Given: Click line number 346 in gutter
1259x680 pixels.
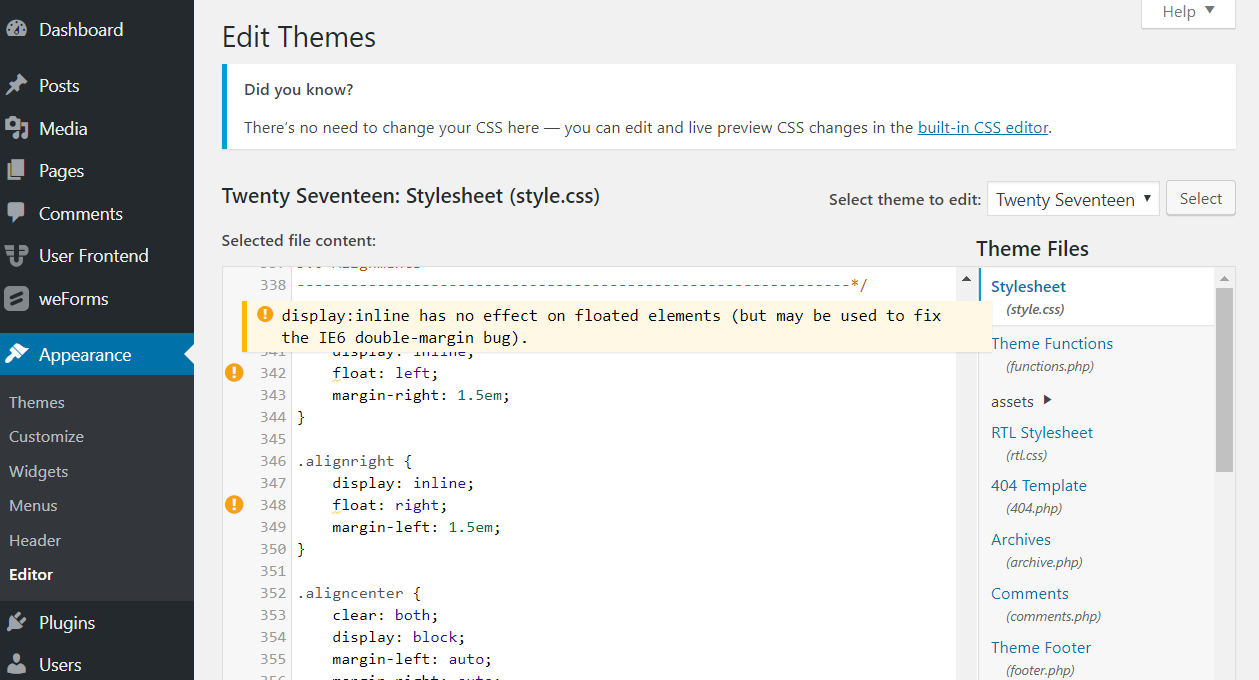Looking at the screenshot, I should pyautogui.click(x=273, y=461).
